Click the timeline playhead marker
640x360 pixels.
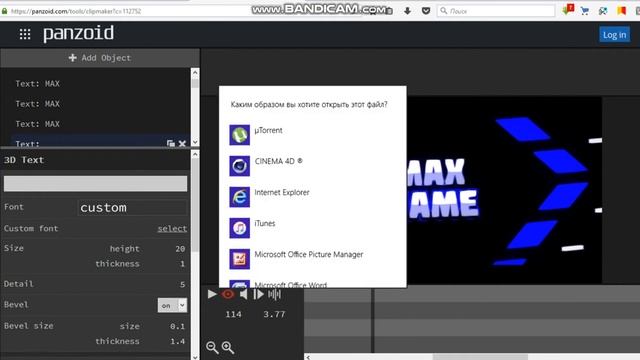point(373,320)
